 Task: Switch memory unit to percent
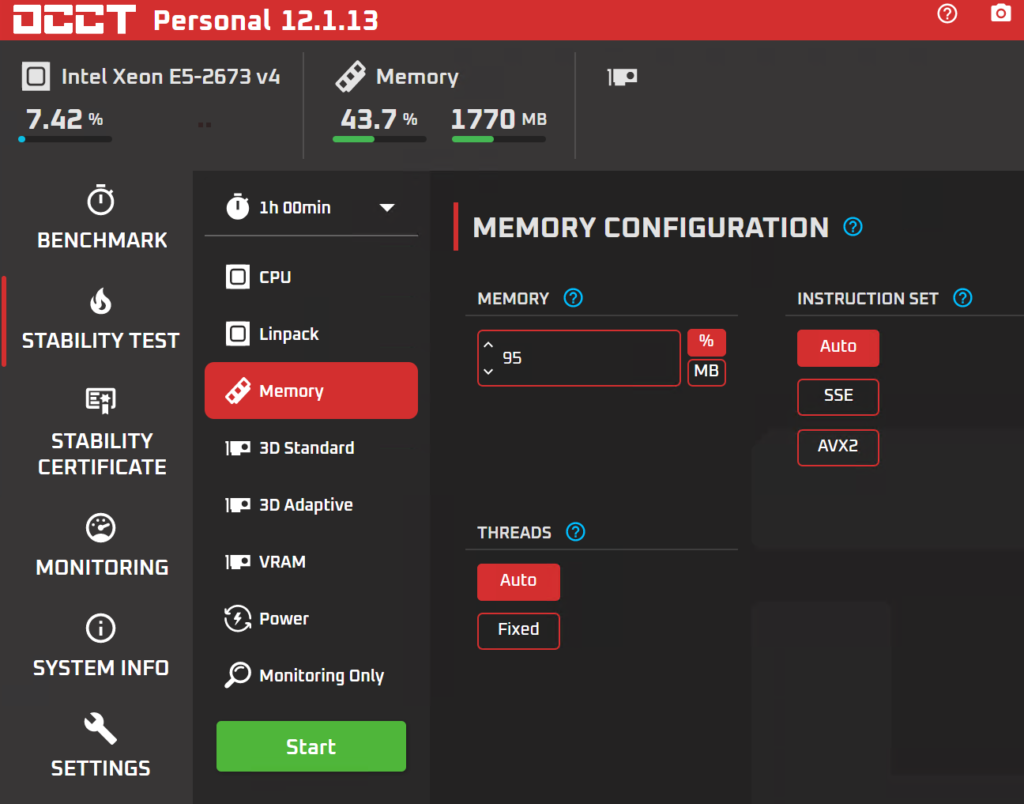[706, 342]
